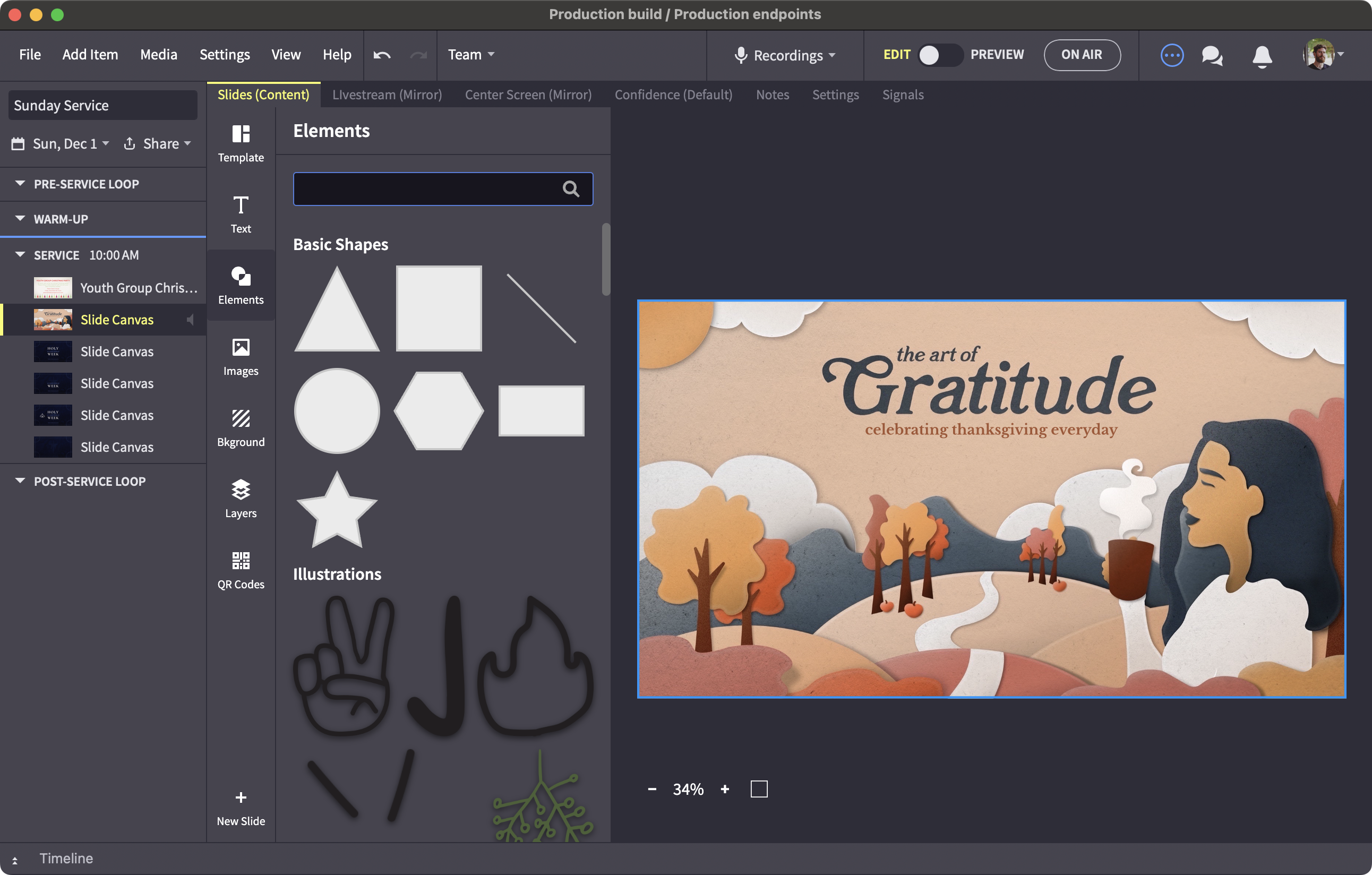Image resolution: width=1372 pixels, height=875 pixels.
Task: Toggle speaker icon on selected Slide Canvas
Action: tap(190, 320)
